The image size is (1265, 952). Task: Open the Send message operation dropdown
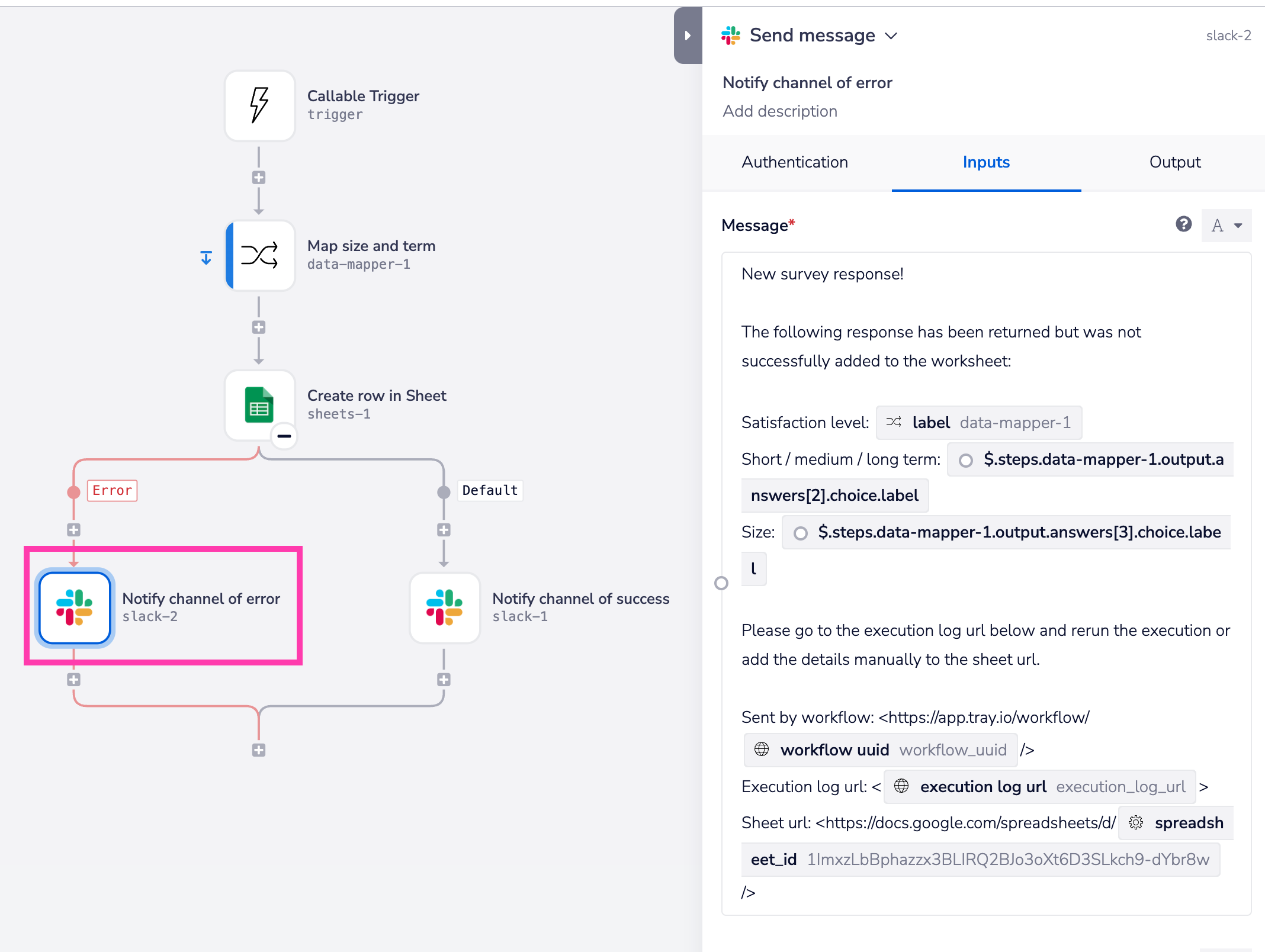pyautogui.click(x=891, y=36)
